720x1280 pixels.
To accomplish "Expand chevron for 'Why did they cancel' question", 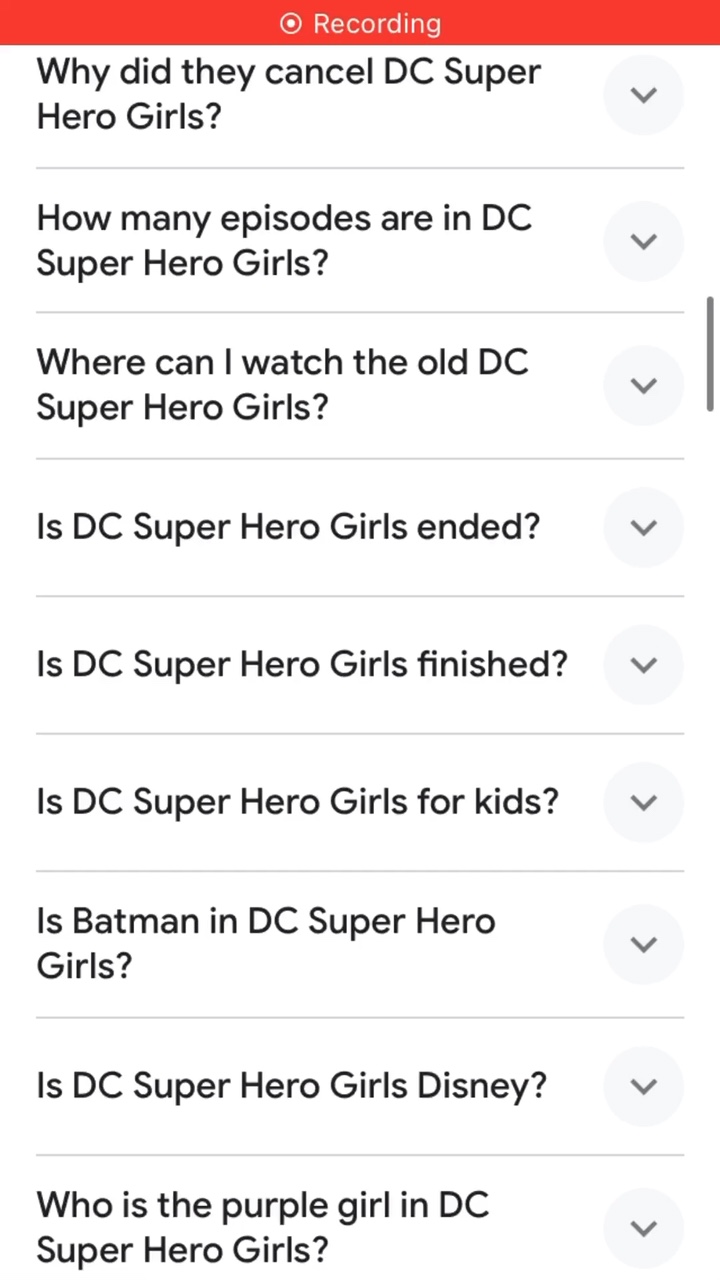I will [x=644, y=95].
